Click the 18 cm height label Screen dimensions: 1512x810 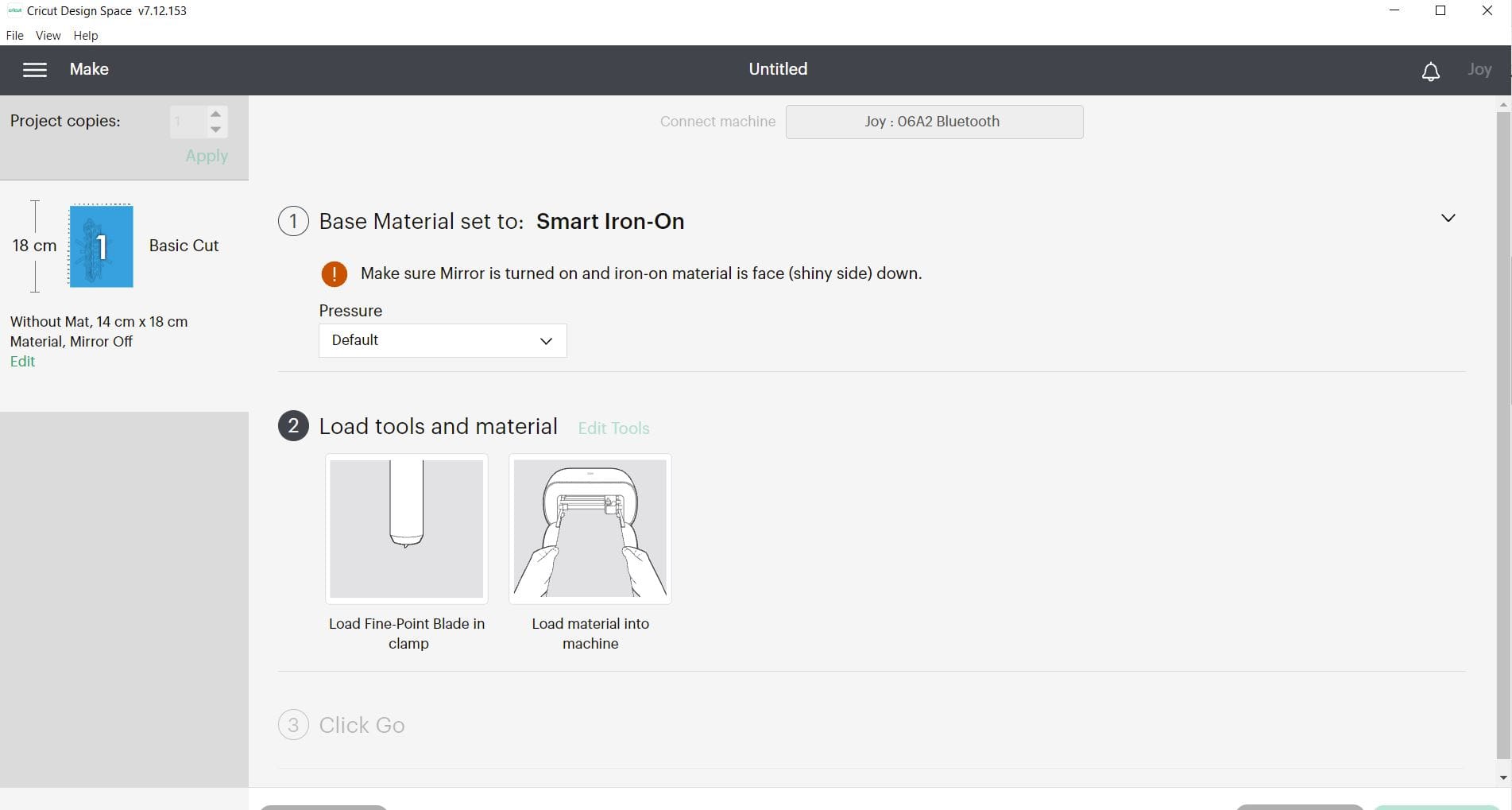click(34, 246)
